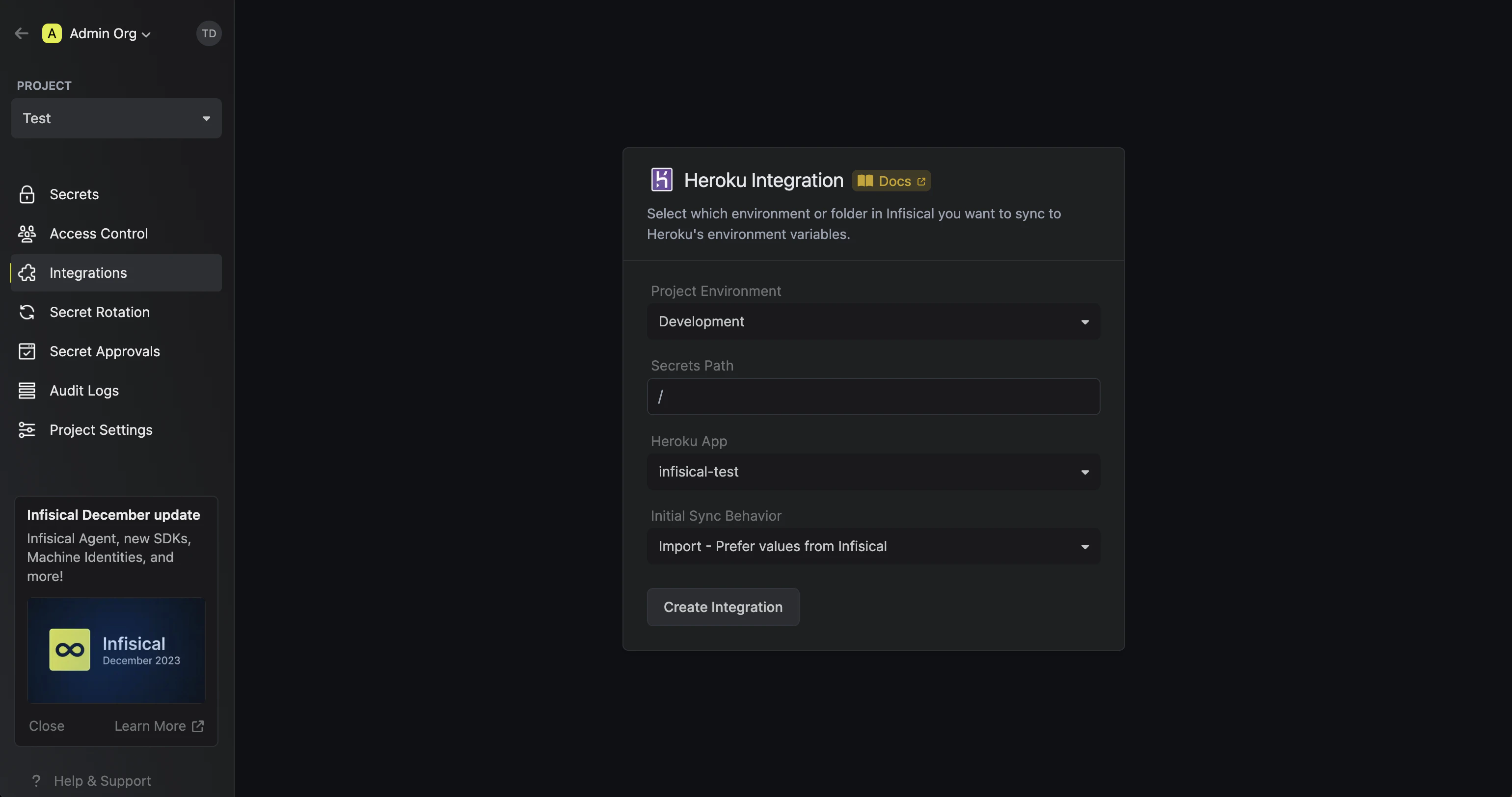The image size is (1512, 797).
Task: Click the Heroku App label
Action: (688, 441)
